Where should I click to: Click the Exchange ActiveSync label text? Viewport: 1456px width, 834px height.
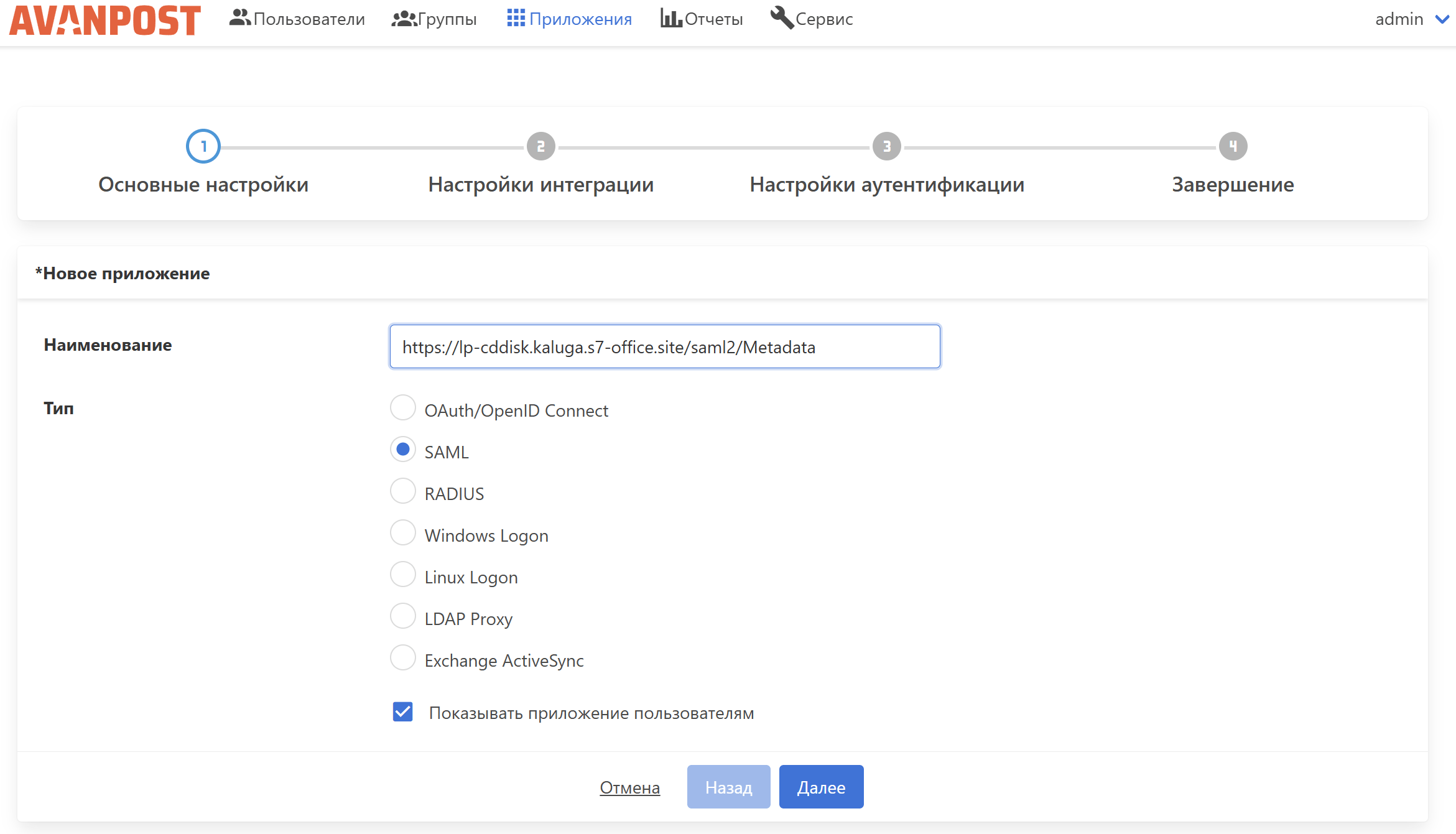(x=504, y=660)
